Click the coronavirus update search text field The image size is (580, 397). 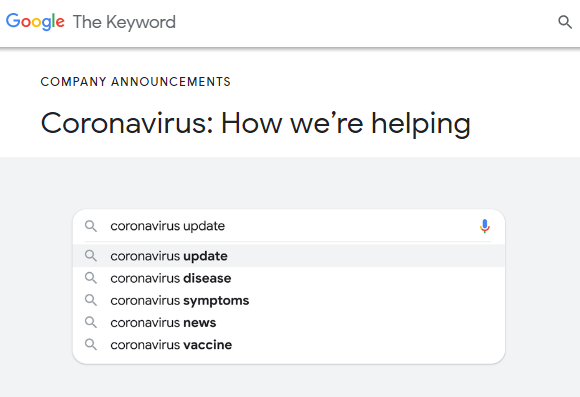tap(289, 226)
